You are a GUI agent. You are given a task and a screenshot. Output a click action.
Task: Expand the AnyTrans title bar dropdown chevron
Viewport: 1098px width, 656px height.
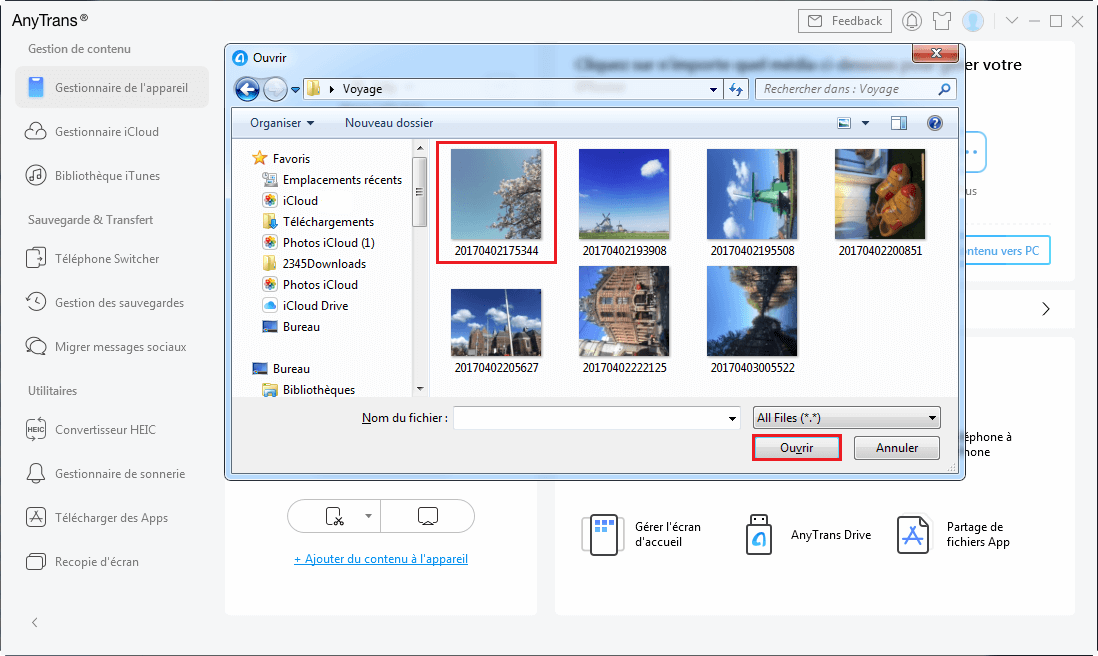pos(1012,21)
